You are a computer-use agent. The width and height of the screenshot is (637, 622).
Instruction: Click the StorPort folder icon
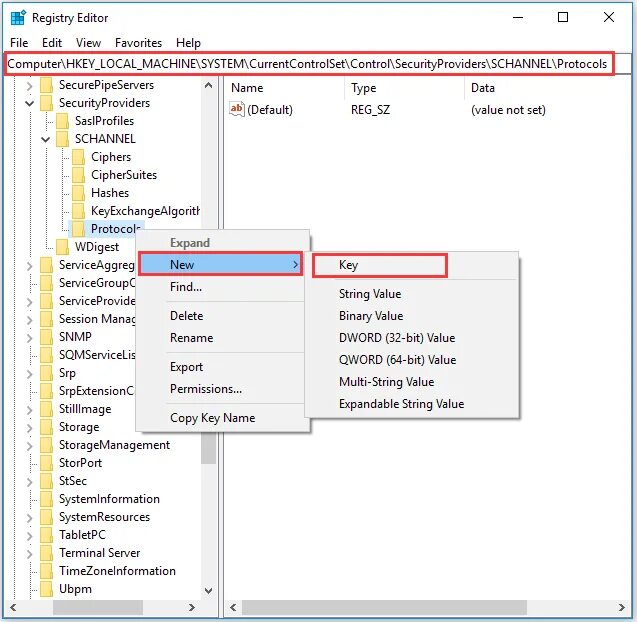click(x=46, y=463)
